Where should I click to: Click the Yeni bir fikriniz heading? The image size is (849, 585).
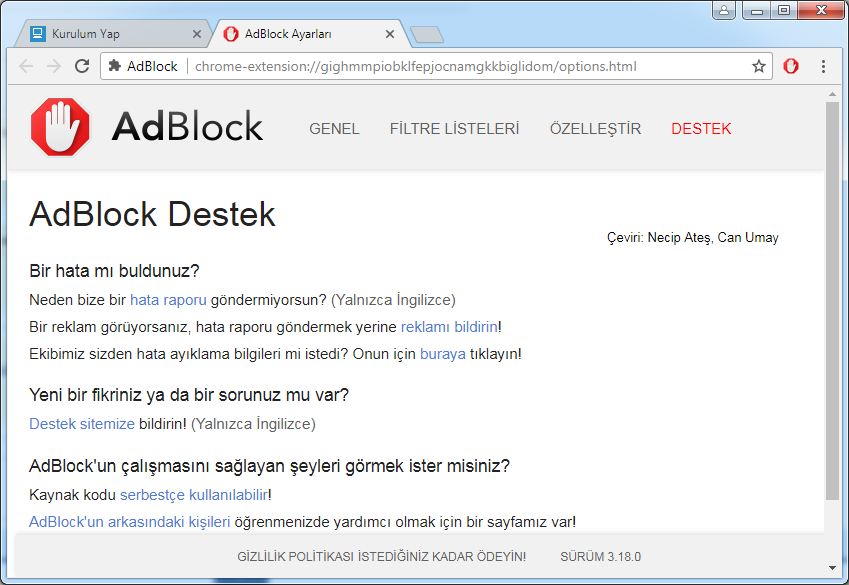coord(189,395)
